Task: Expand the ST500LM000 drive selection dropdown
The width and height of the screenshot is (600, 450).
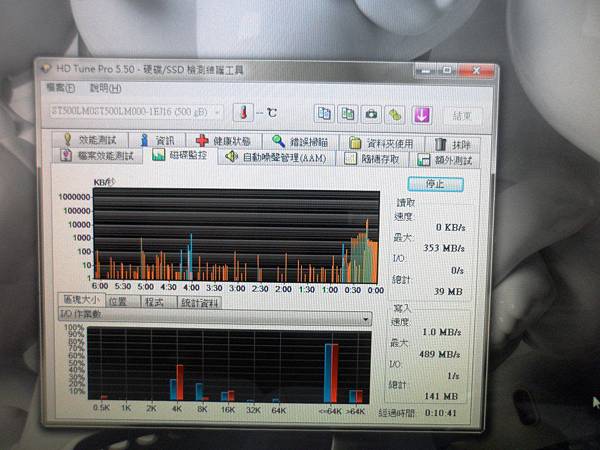Action: point(136,112)
